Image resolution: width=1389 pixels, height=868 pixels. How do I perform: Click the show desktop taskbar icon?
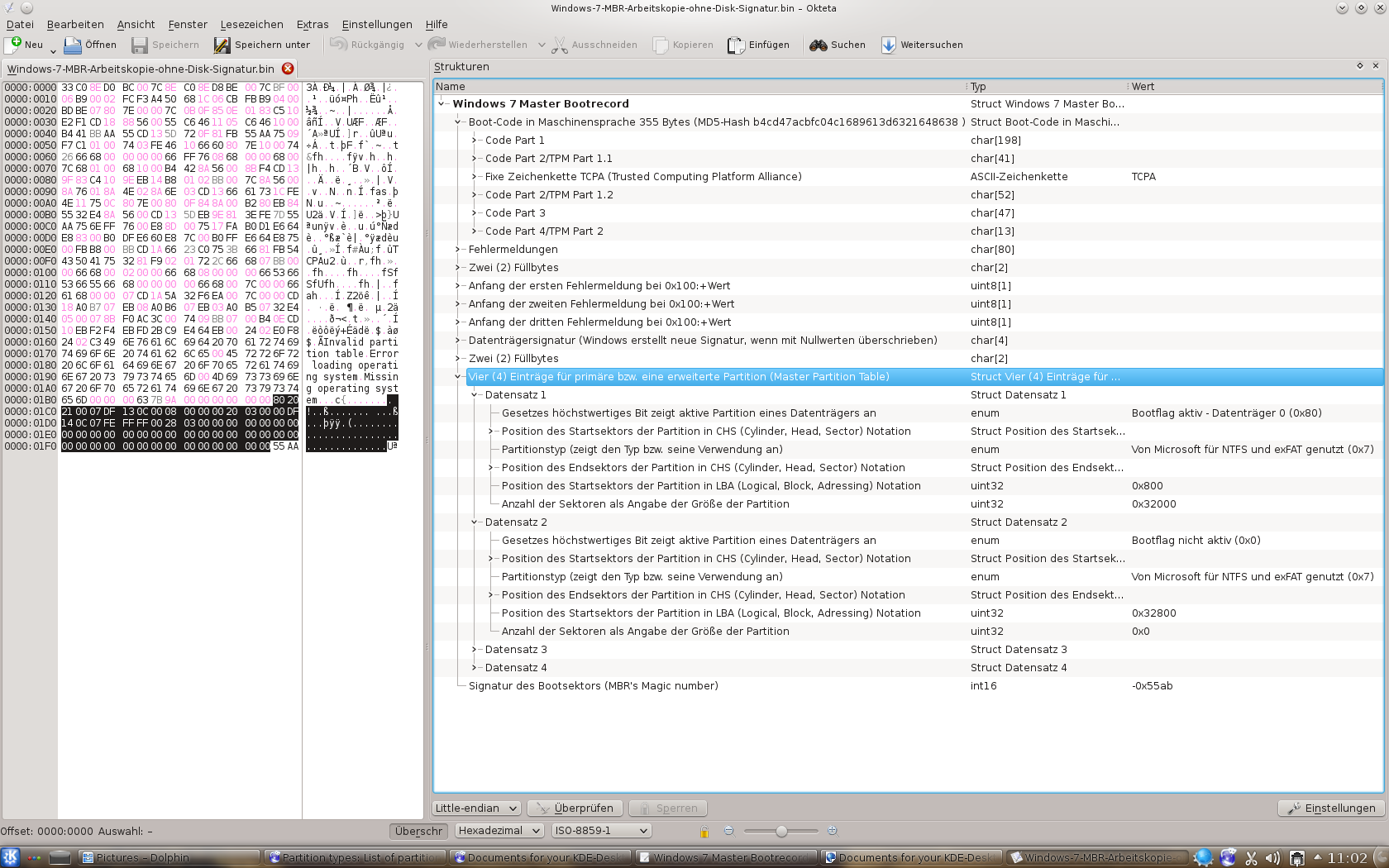tap(60, 857)
